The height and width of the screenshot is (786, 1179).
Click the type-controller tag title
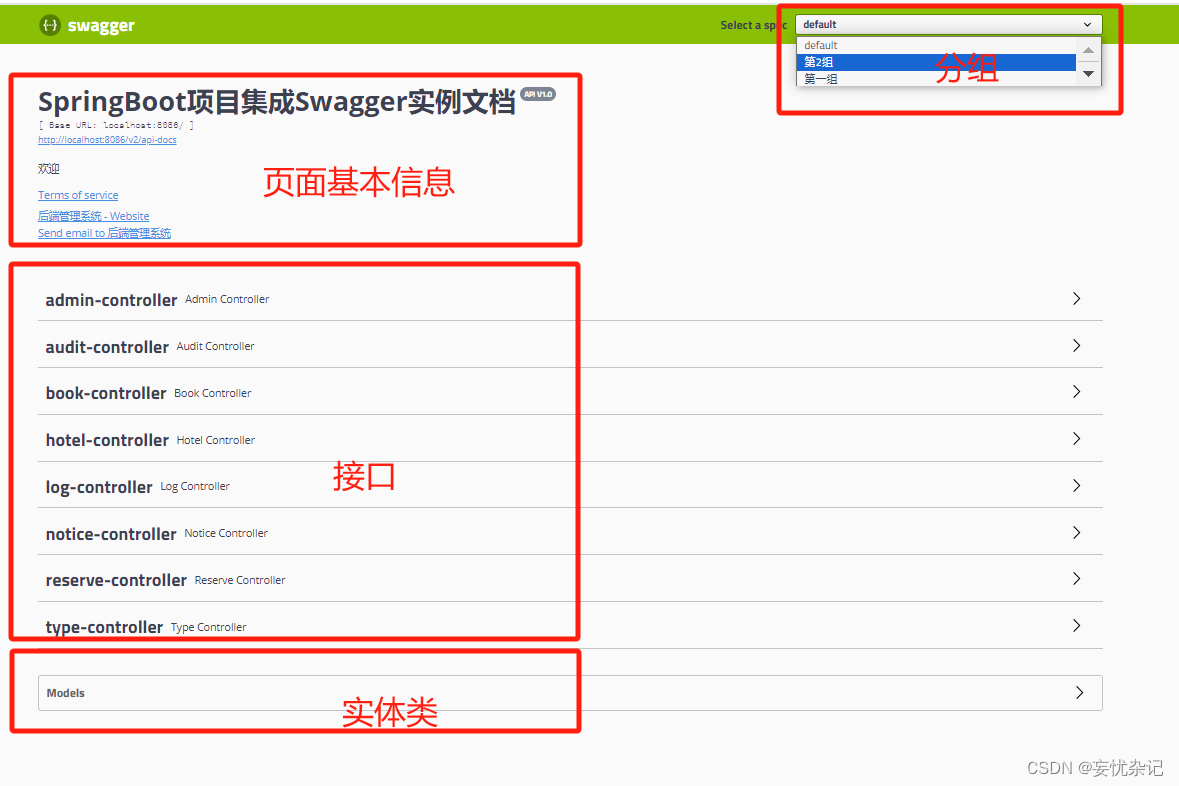104,627
